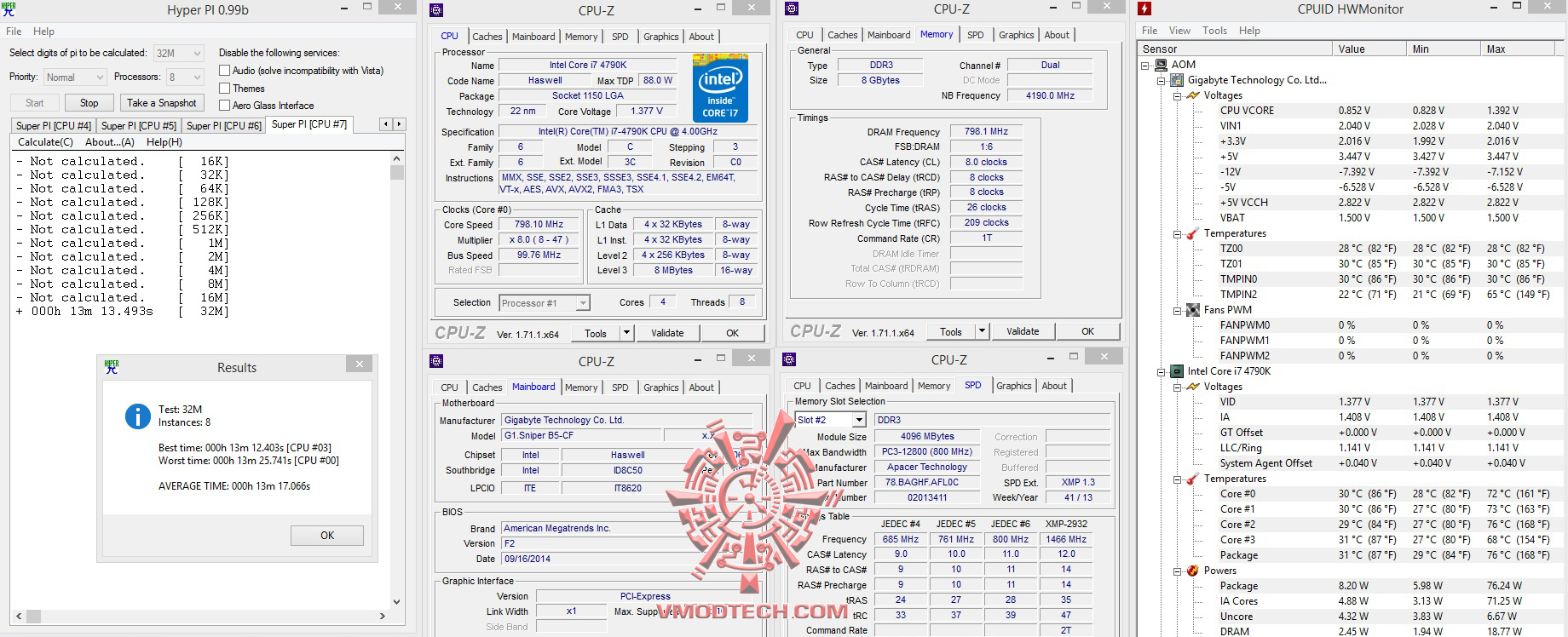Viewport: 1568px width, 637px height.
Task: Click the Voltages icon under Gigabyte Technology
Action: (x=1193, y=95)
